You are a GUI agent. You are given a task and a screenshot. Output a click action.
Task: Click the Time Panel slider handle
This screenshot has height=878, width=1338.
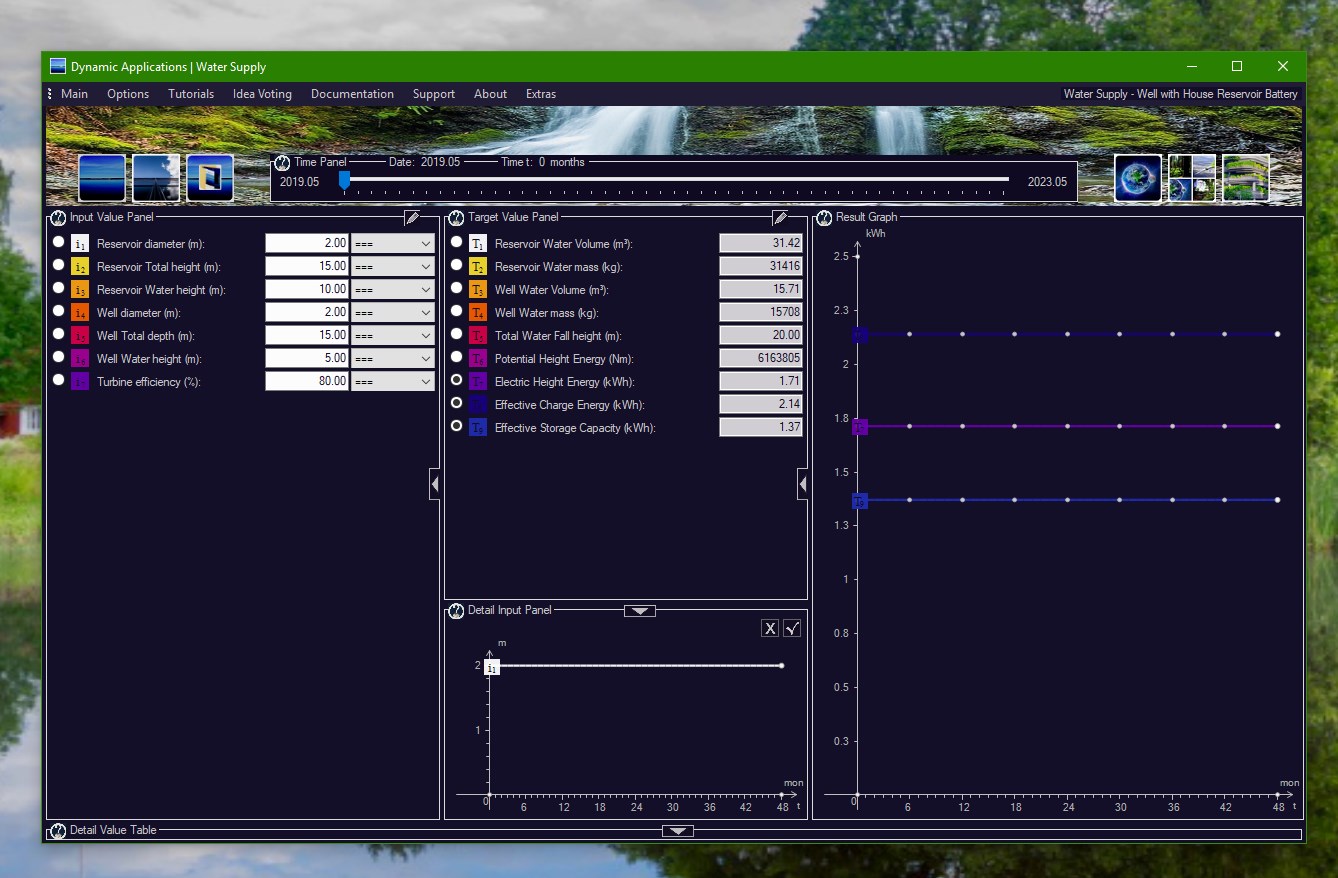[x=344, y=180]
